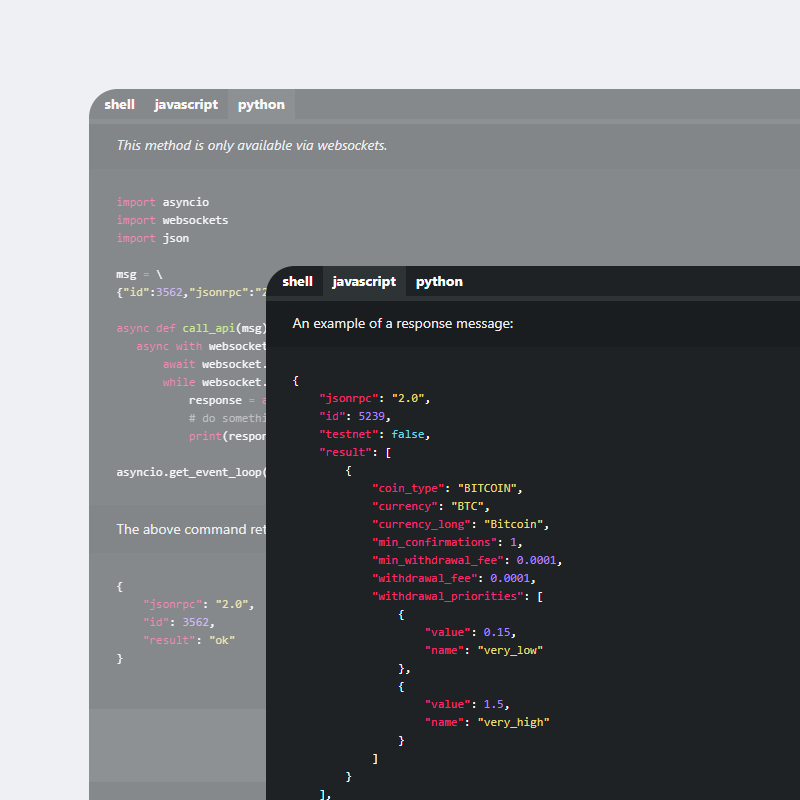Click the "withdrawal_priorities" key line

click(457, 596)
